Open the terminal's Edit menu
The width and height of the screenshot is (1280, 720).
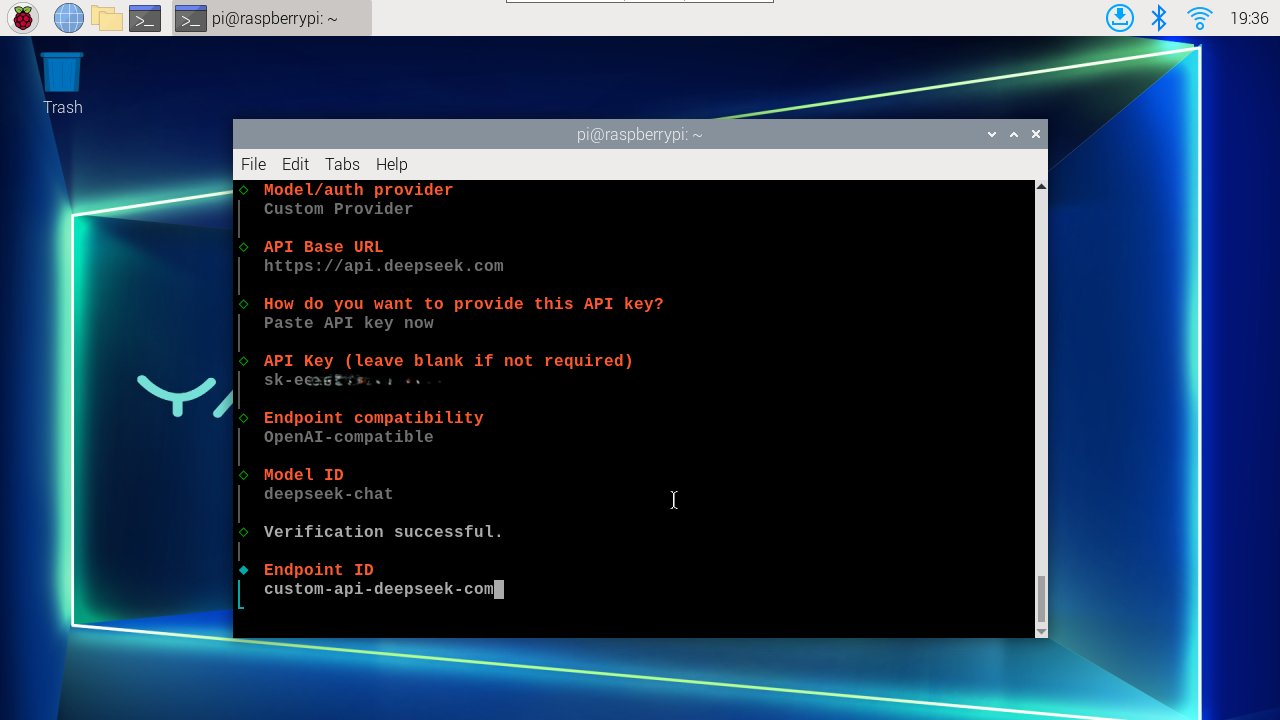[295, 164]
